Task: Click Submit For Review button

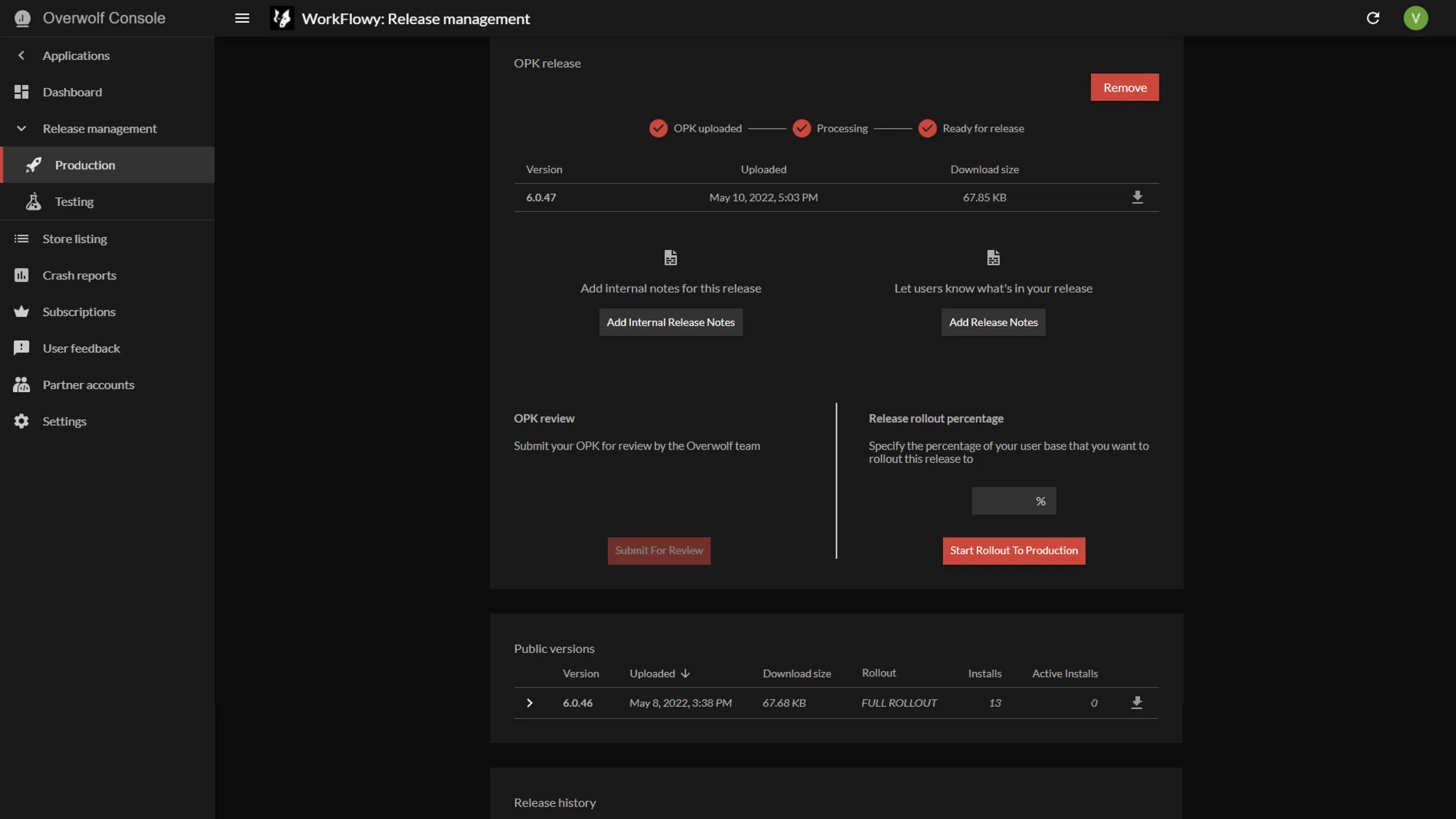Action: click(x=659, y=550)
